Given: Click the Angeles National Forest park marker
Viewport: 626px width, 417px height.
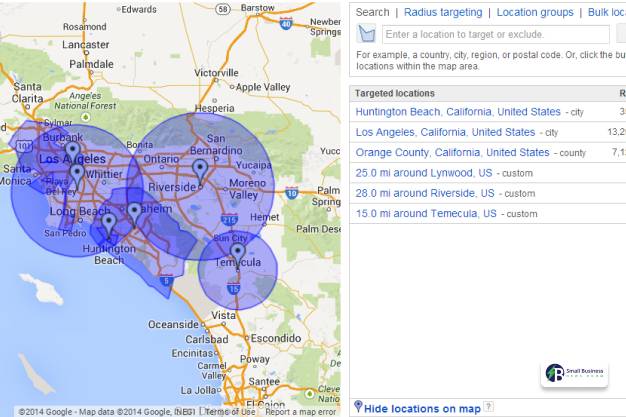Looking at the screenshot, I should pos(85,117).
